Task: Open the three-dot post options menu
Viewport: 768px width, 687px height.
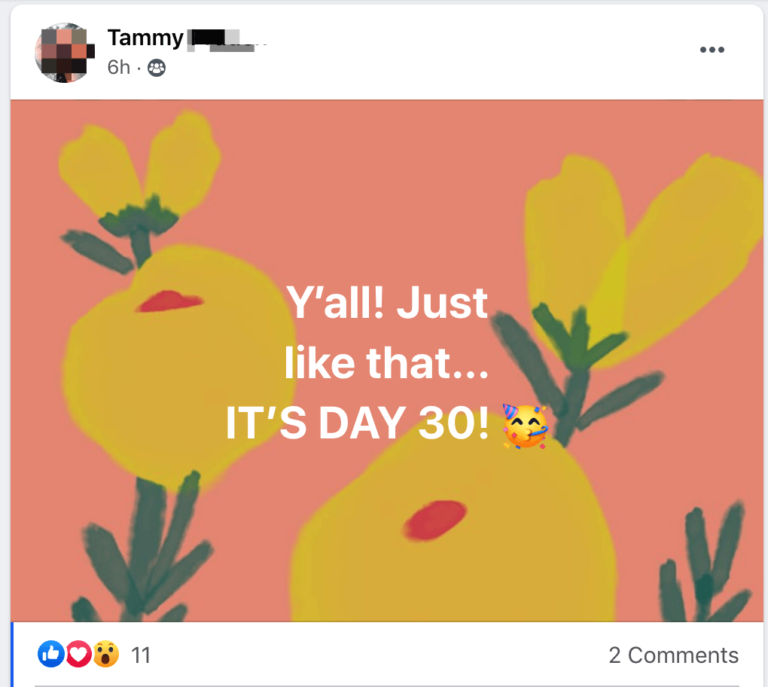Action: (x=711, y=50)
